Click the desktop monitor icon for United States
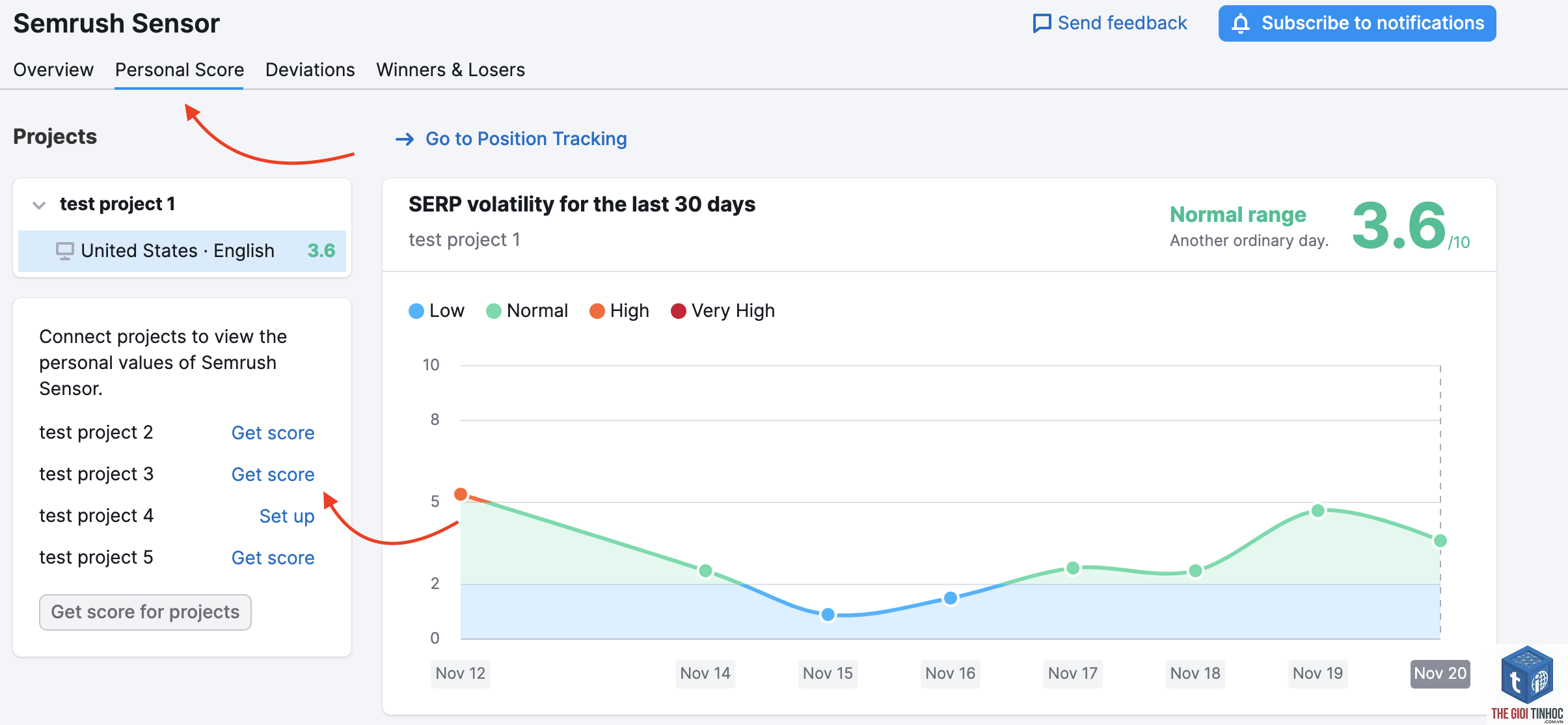 pyautogui.click(x=64, y=251)
